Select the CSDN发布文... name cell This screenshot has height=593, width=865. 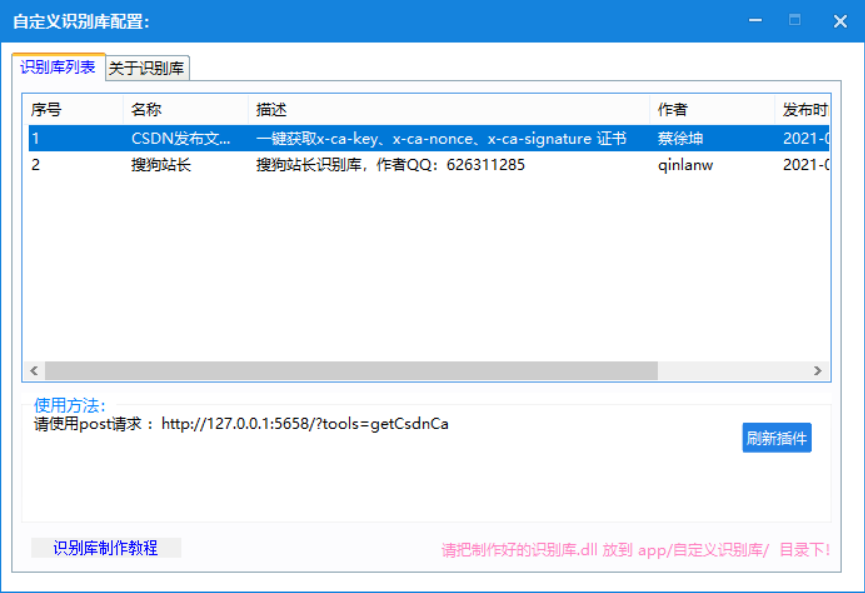[181, 138]
